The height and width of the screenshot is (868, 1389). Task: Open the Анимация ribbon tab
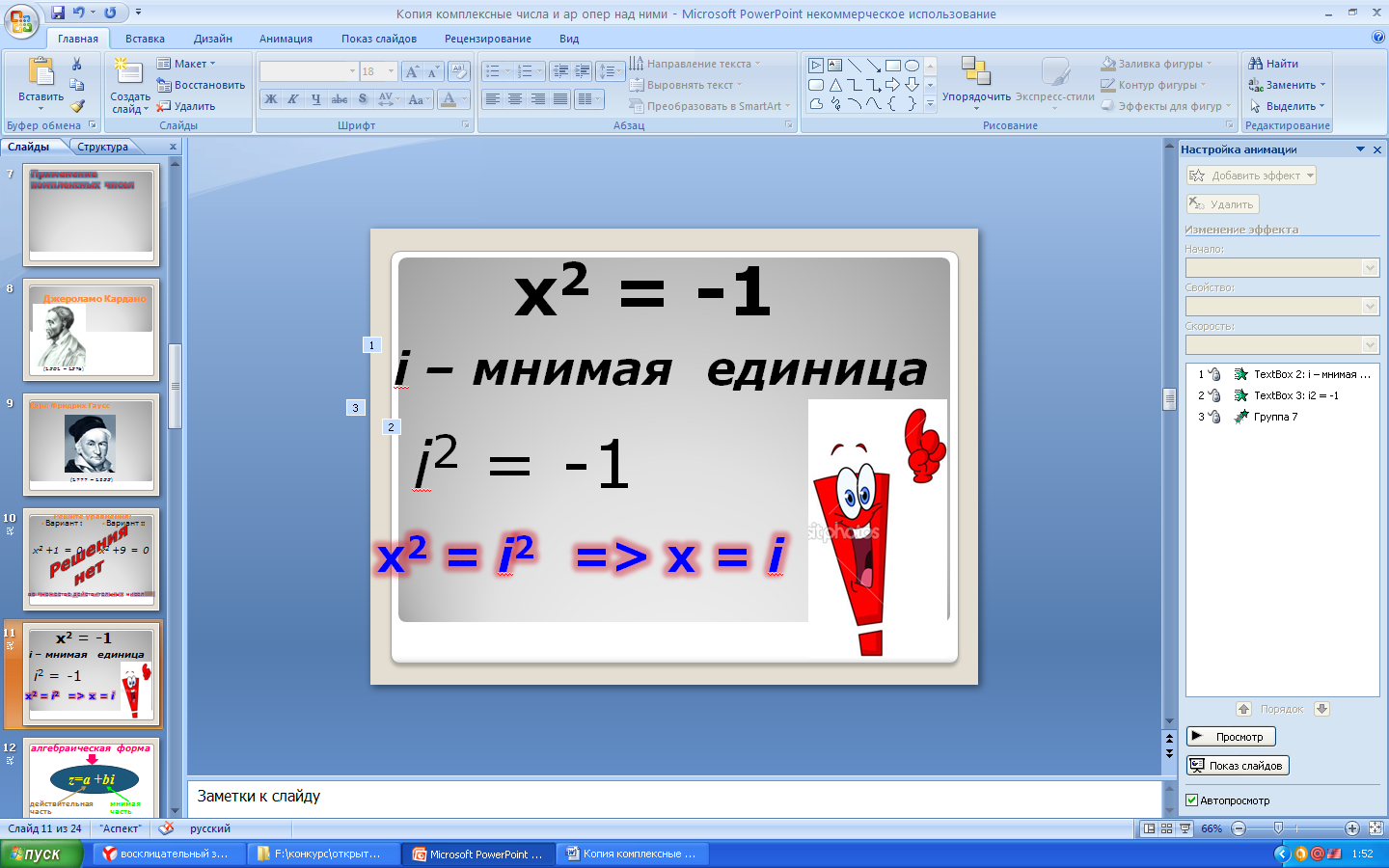286,39
